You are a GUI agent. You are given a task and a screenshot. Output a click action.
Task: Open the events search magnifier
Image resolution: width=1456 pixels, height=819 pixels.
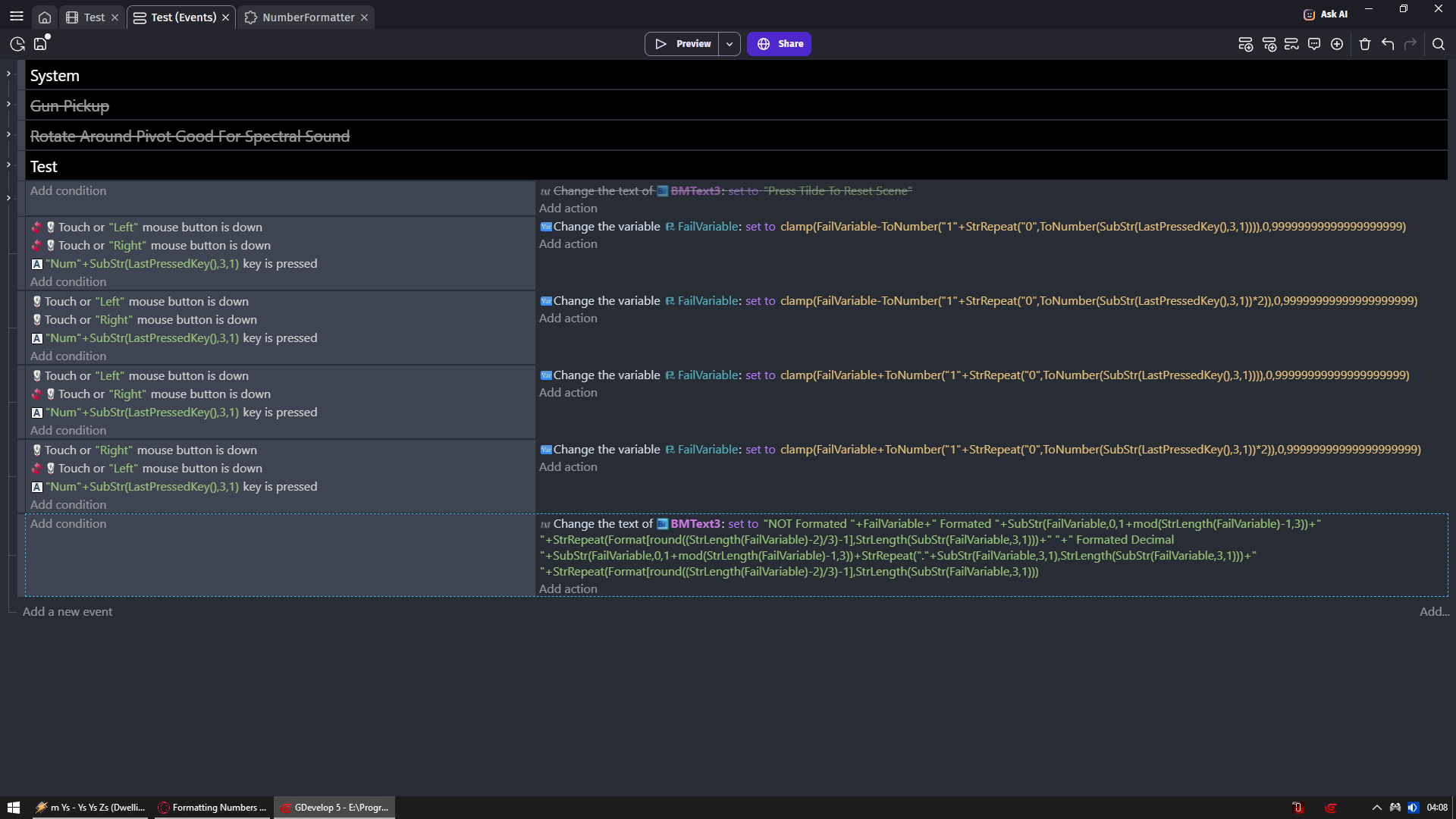pyautogui.click(x=1438, y=44)
